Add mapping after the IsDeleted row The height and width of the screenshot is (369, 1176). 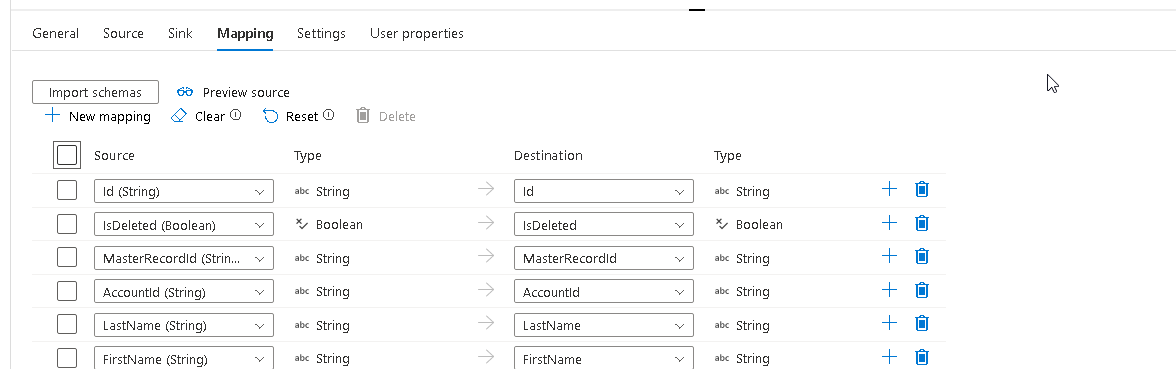[889, 223]
